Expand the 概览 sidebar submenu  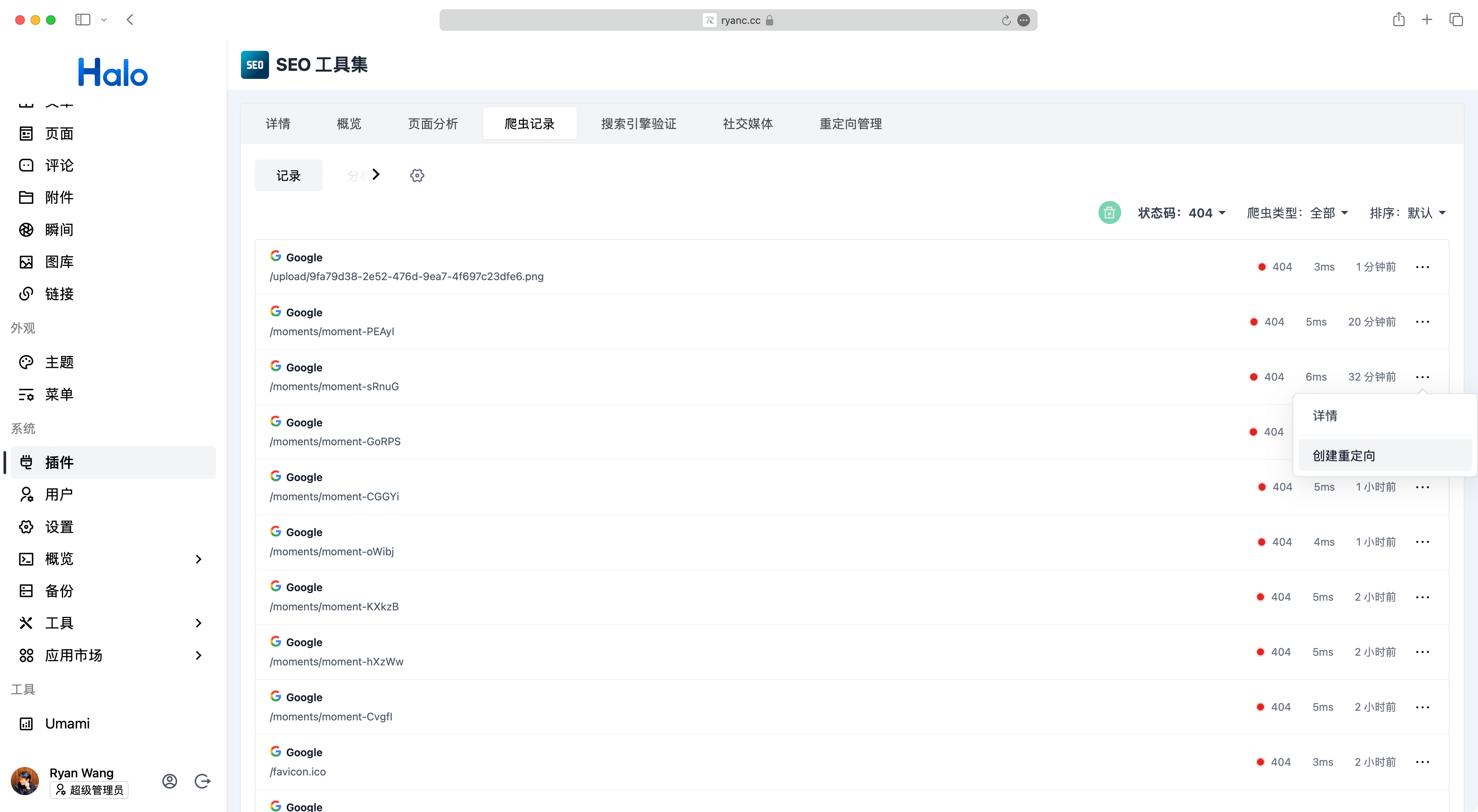coord(199,559)
